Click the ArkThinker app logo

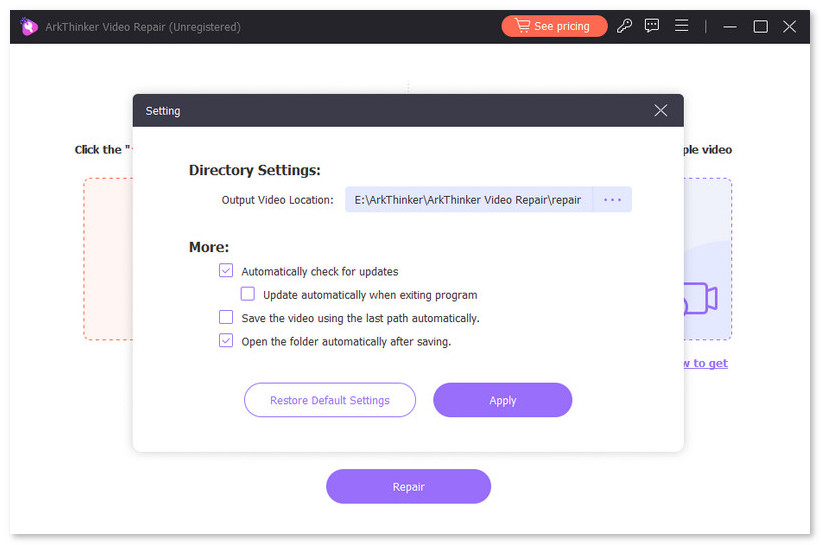(29, 26)
